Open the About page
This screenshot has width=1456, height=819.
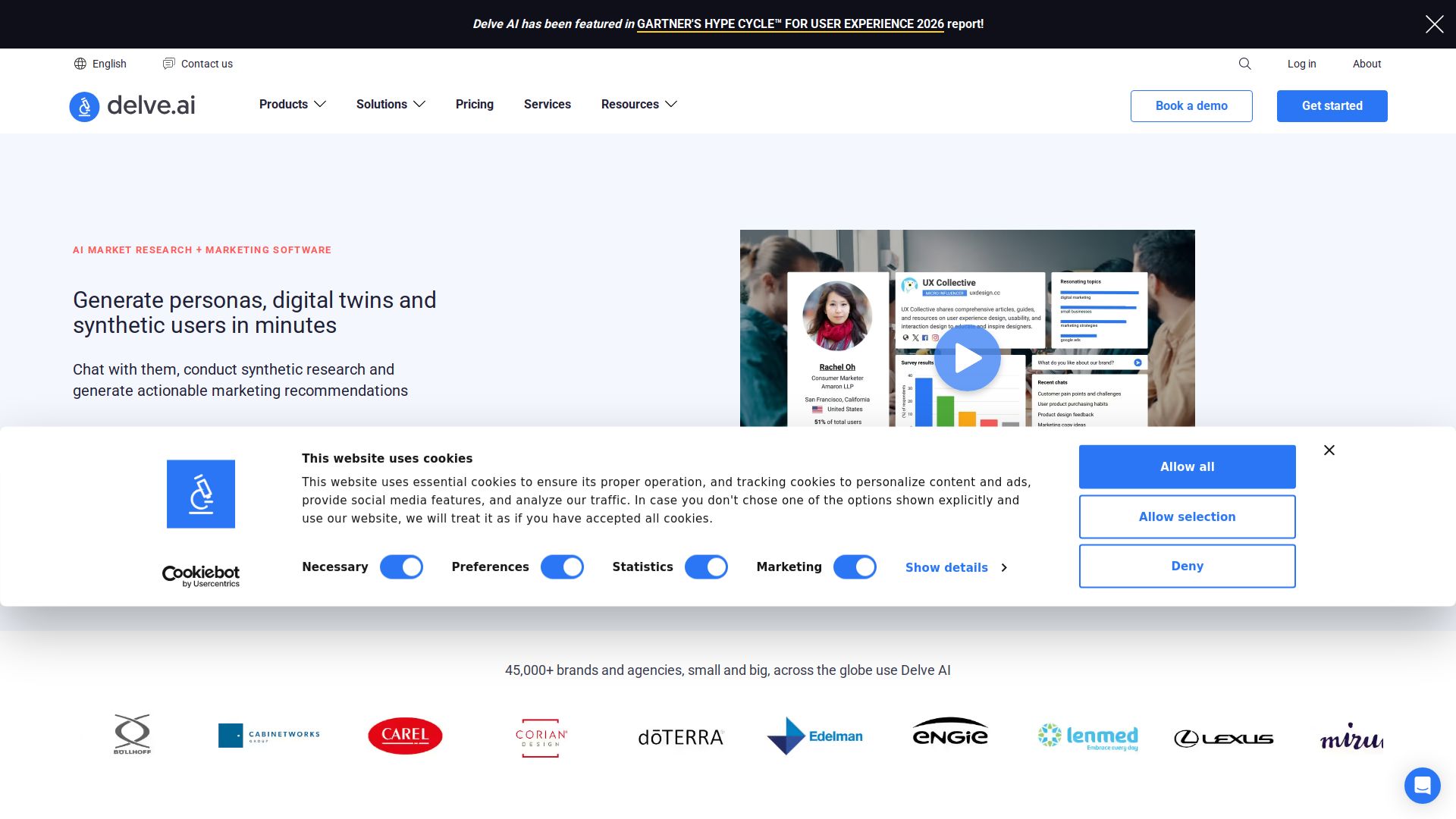tap(1367, 64)
